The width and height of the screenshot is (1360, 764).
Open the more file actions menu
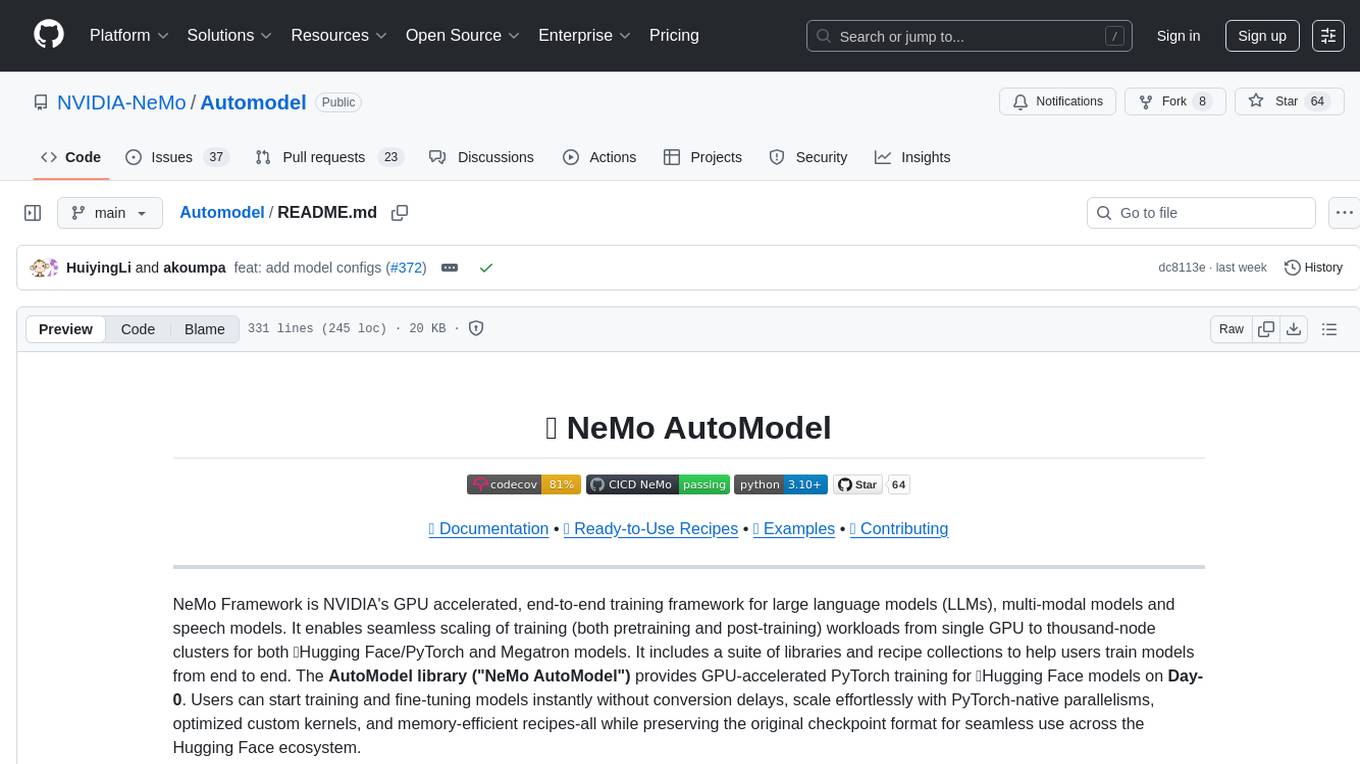[x=1344, y=213]
